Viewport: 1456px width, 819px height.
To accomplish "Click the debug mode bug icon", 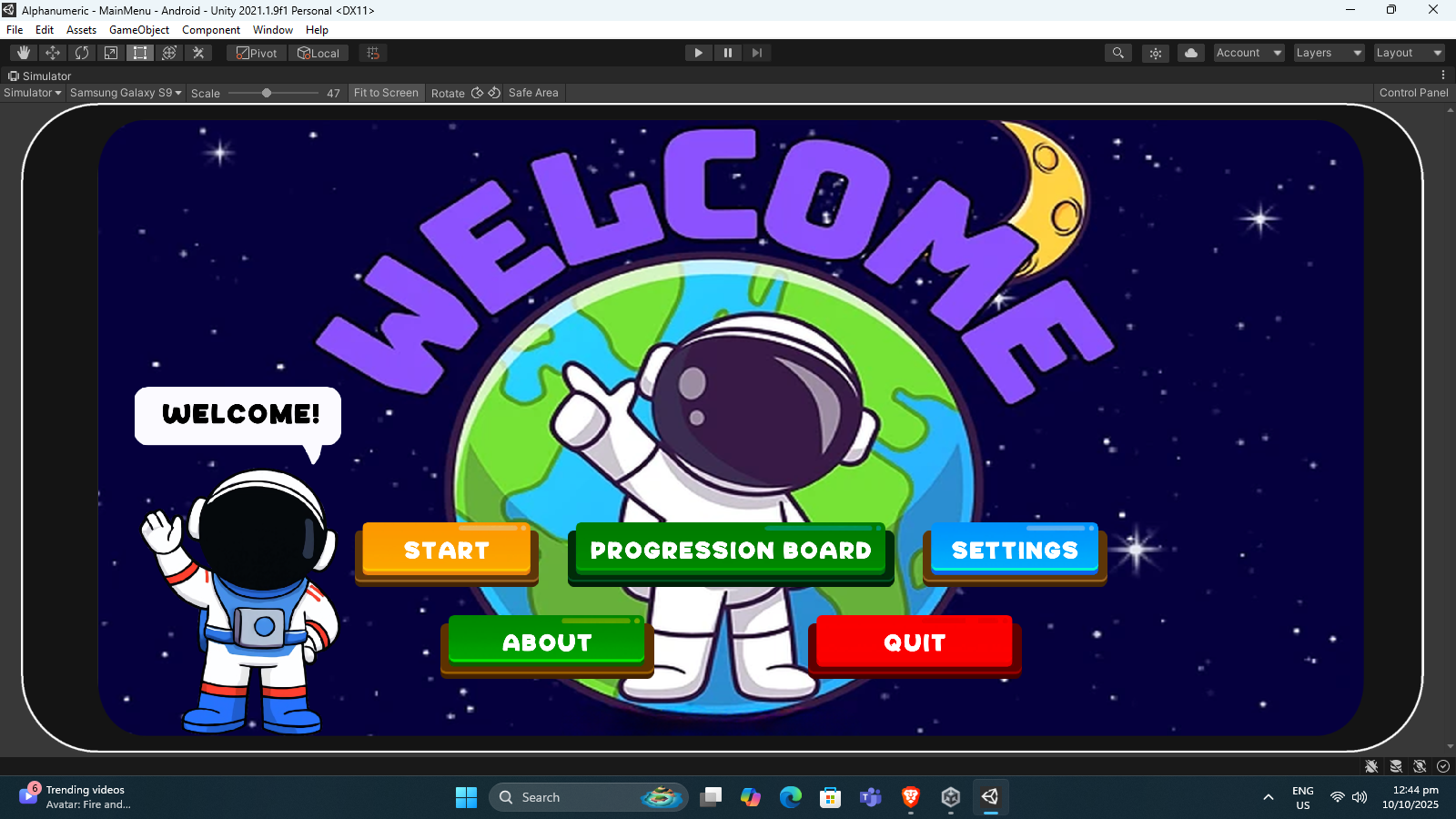I will coord(1371,766).
